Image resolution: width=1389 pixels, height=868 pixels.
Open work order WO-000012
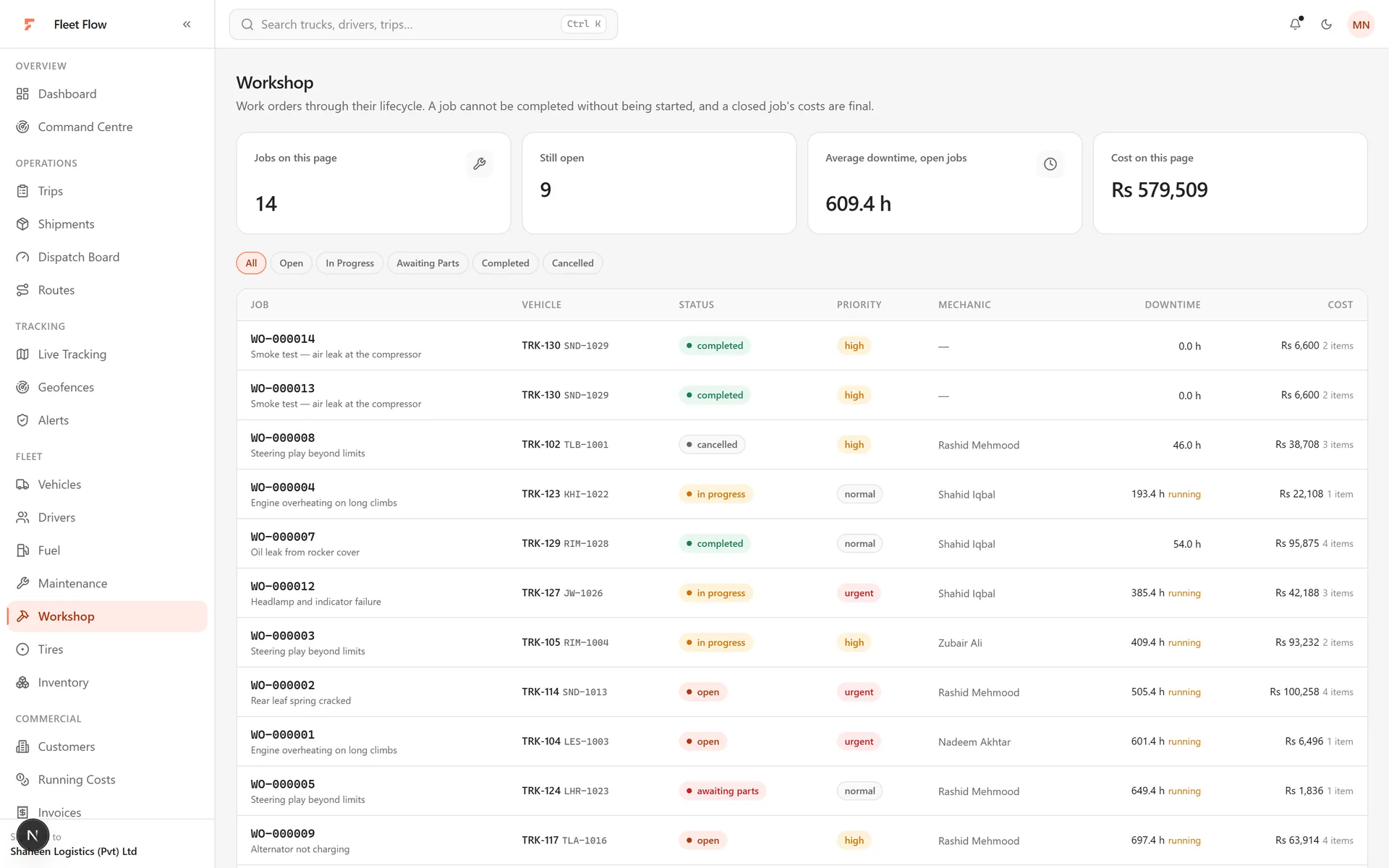tap(283, 587)
